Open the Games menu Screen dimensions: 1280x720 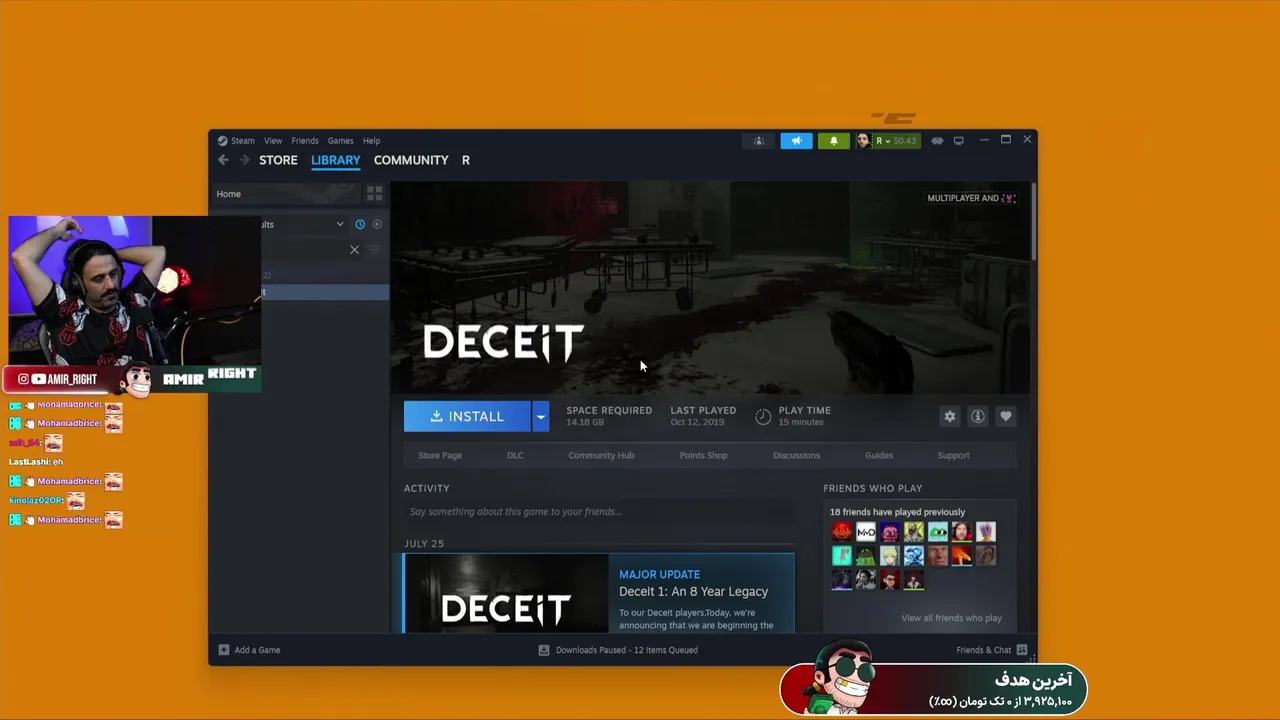pyautogui.click(x=341, y=141)
